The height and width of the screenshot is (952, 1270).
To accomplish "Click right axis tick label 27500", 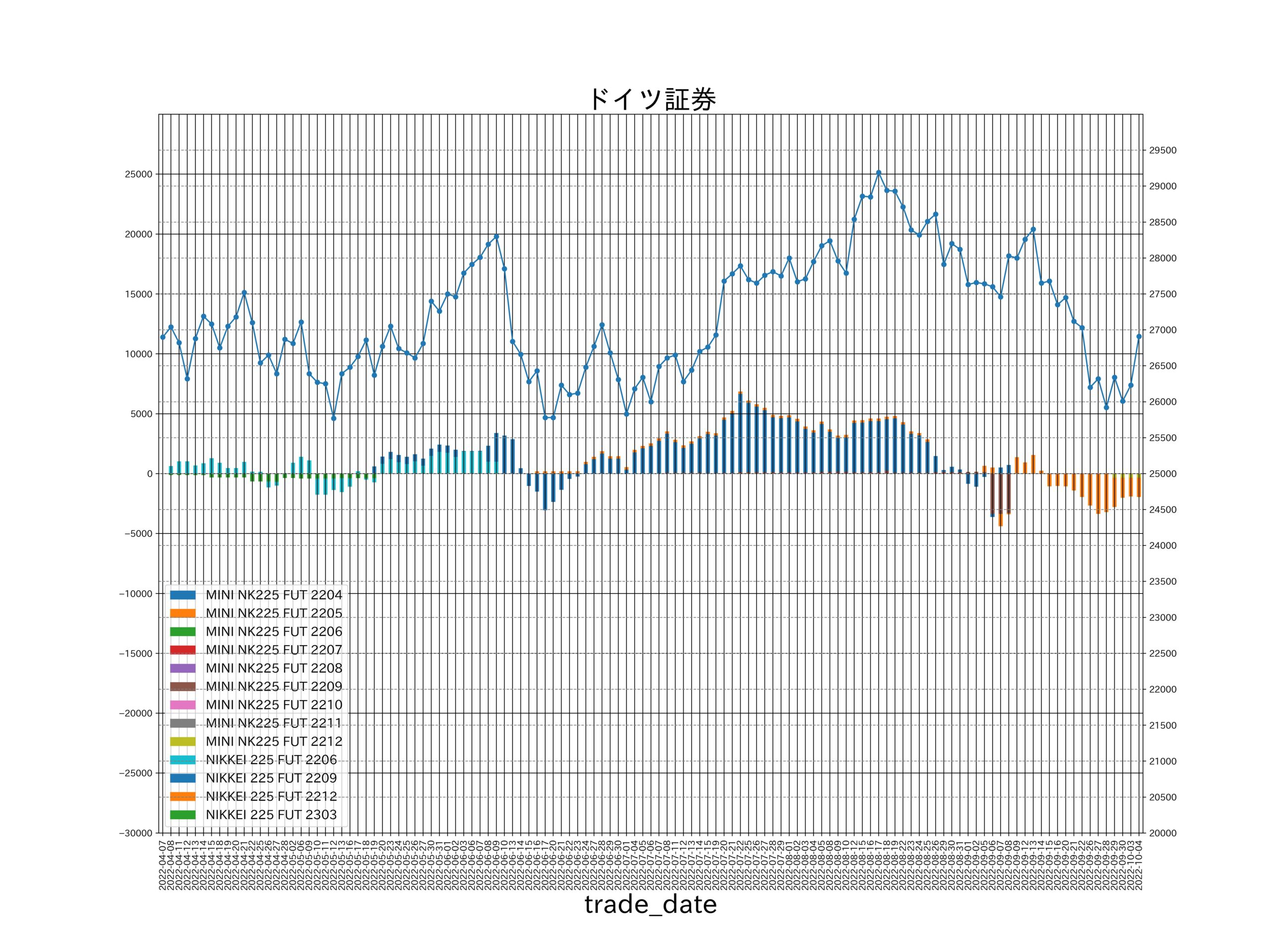I will (x=1163, y=295).
